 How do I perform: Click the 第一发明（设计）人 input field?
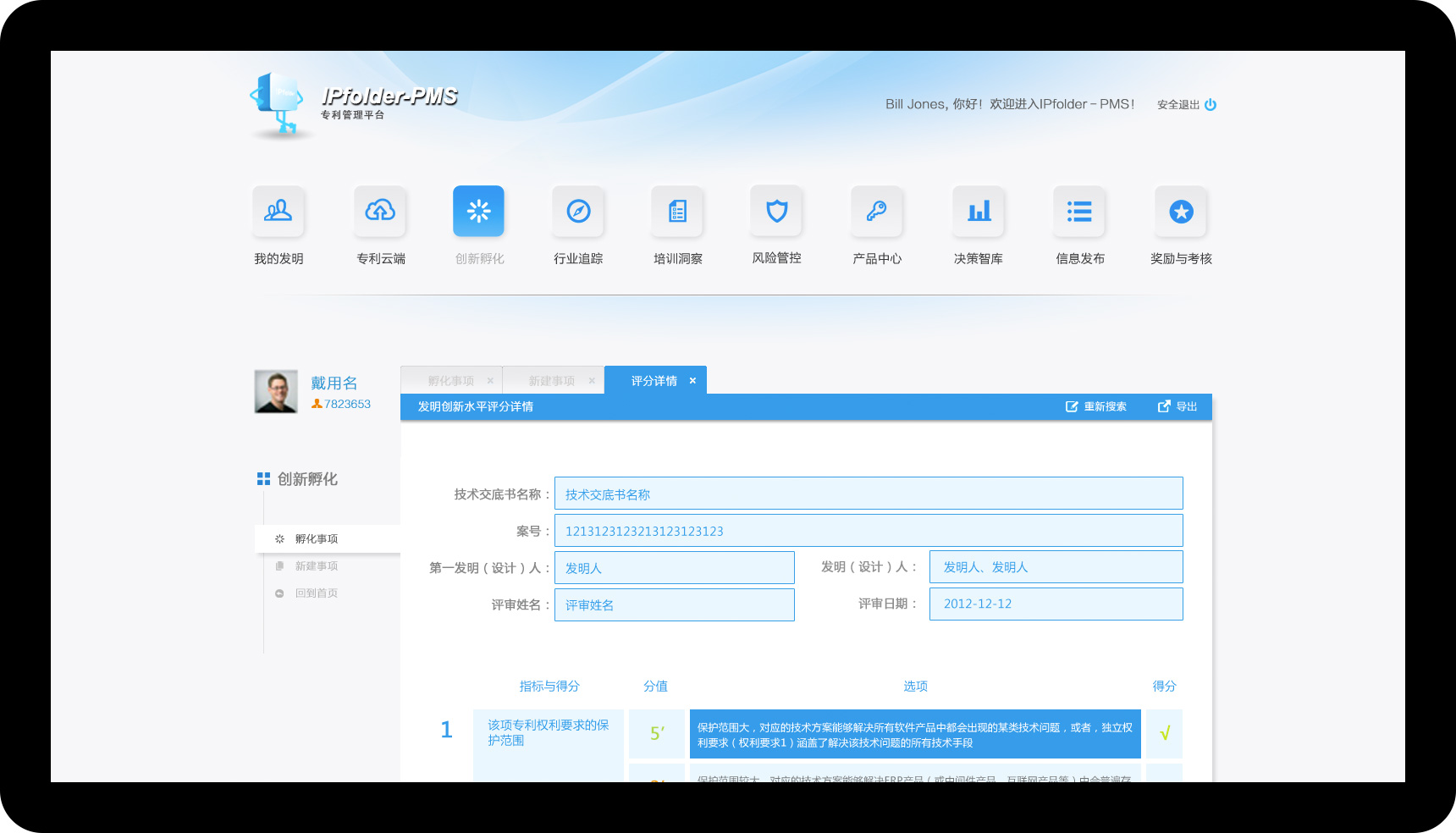pos(675,568)
